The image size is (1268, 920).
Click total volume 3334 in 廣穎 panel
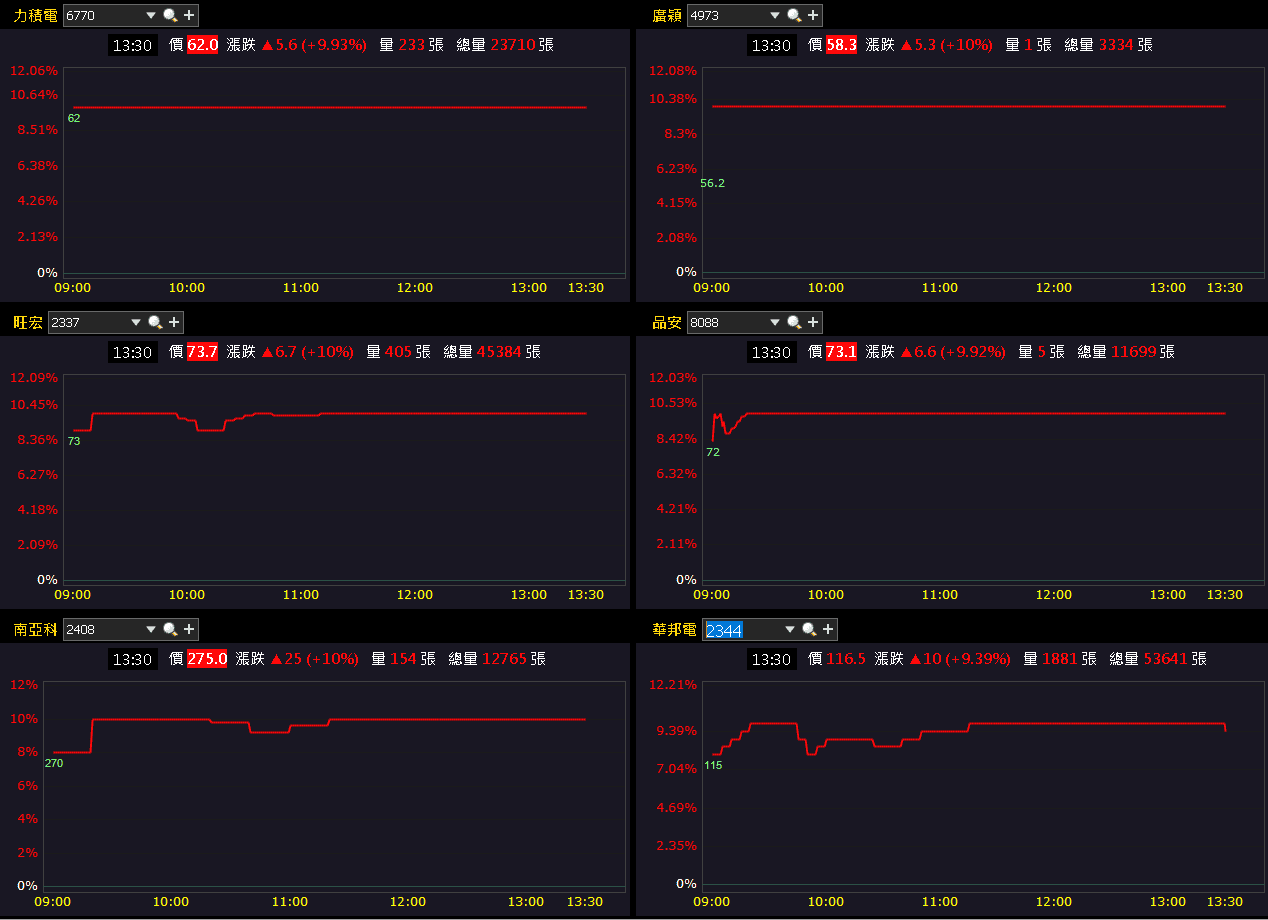[1115, 45]
